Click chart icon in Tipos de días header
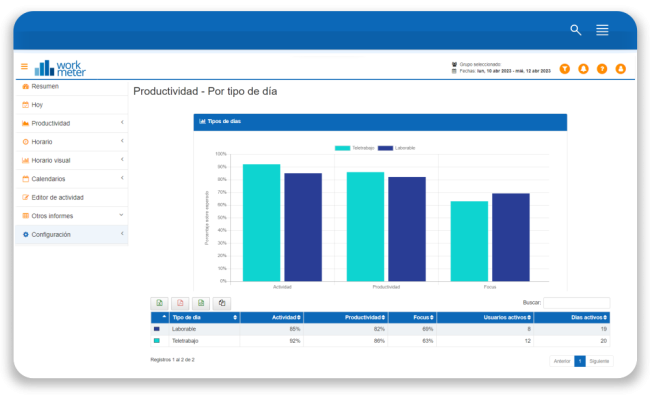The width and height of the screenshot is (650, 395). tap(202, 121)
